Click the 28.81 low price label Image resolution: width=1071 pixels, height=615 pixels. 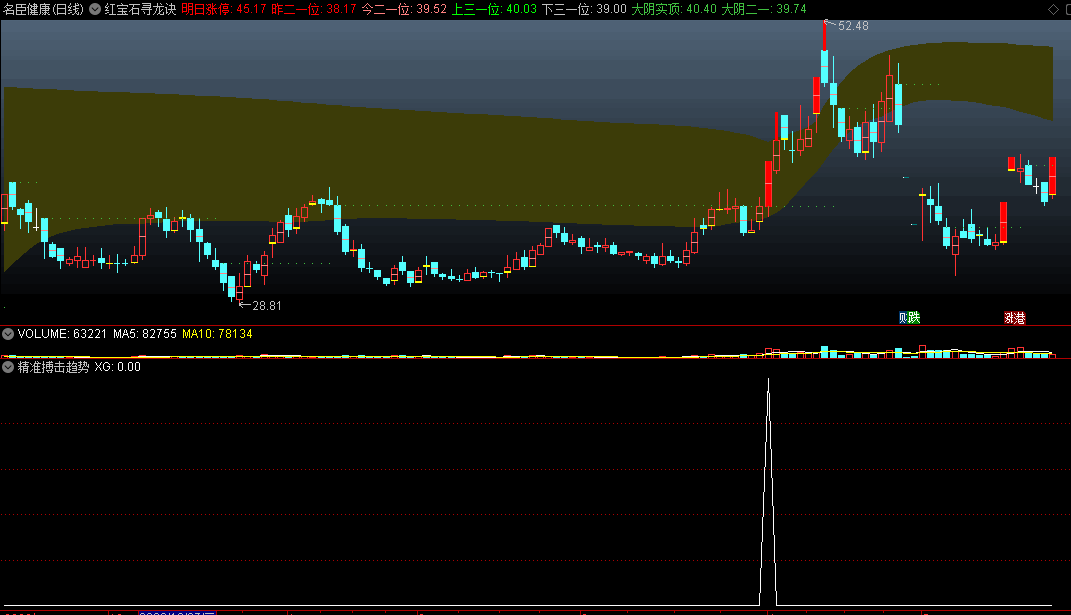coord(267,305)
